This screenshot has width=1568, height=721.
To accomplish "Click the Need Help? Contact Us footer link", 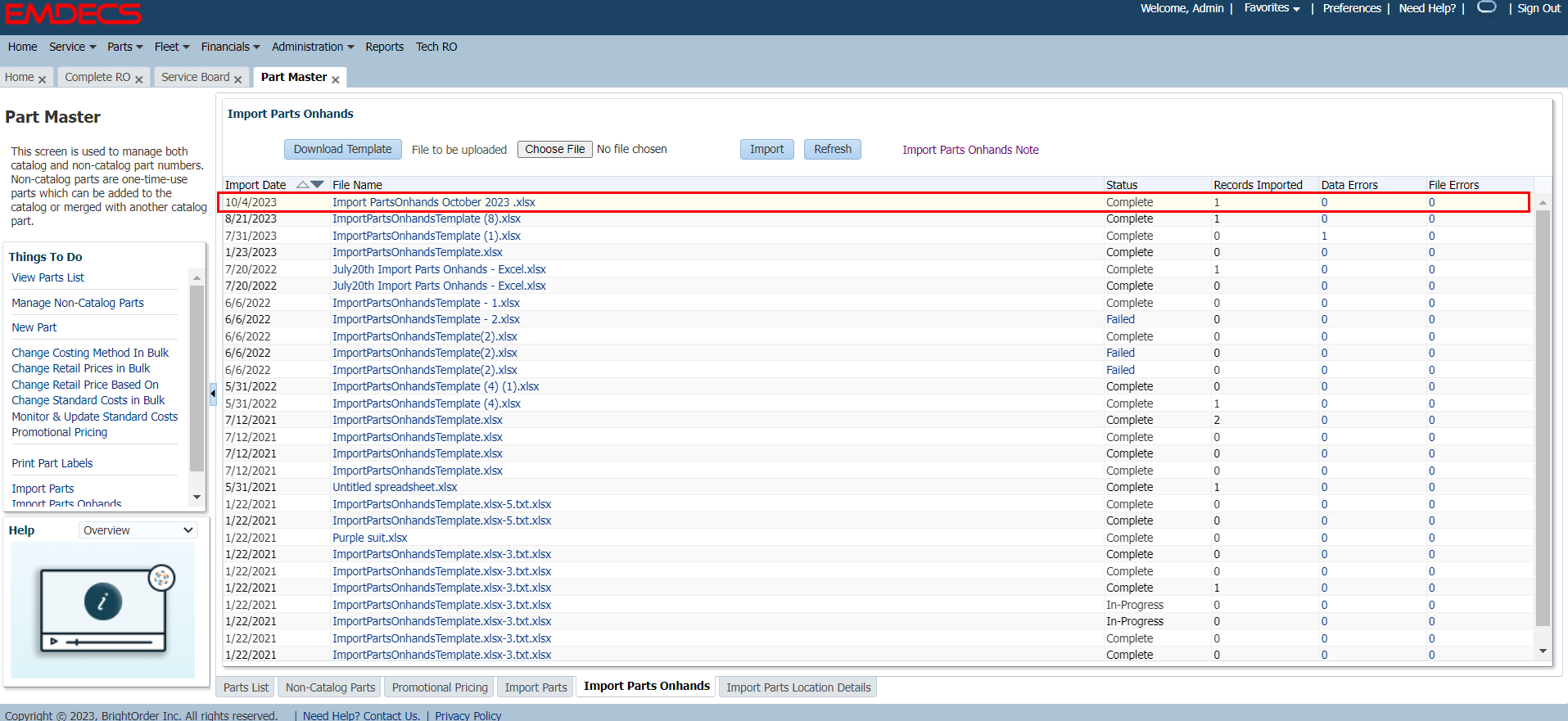I will 361,715.
